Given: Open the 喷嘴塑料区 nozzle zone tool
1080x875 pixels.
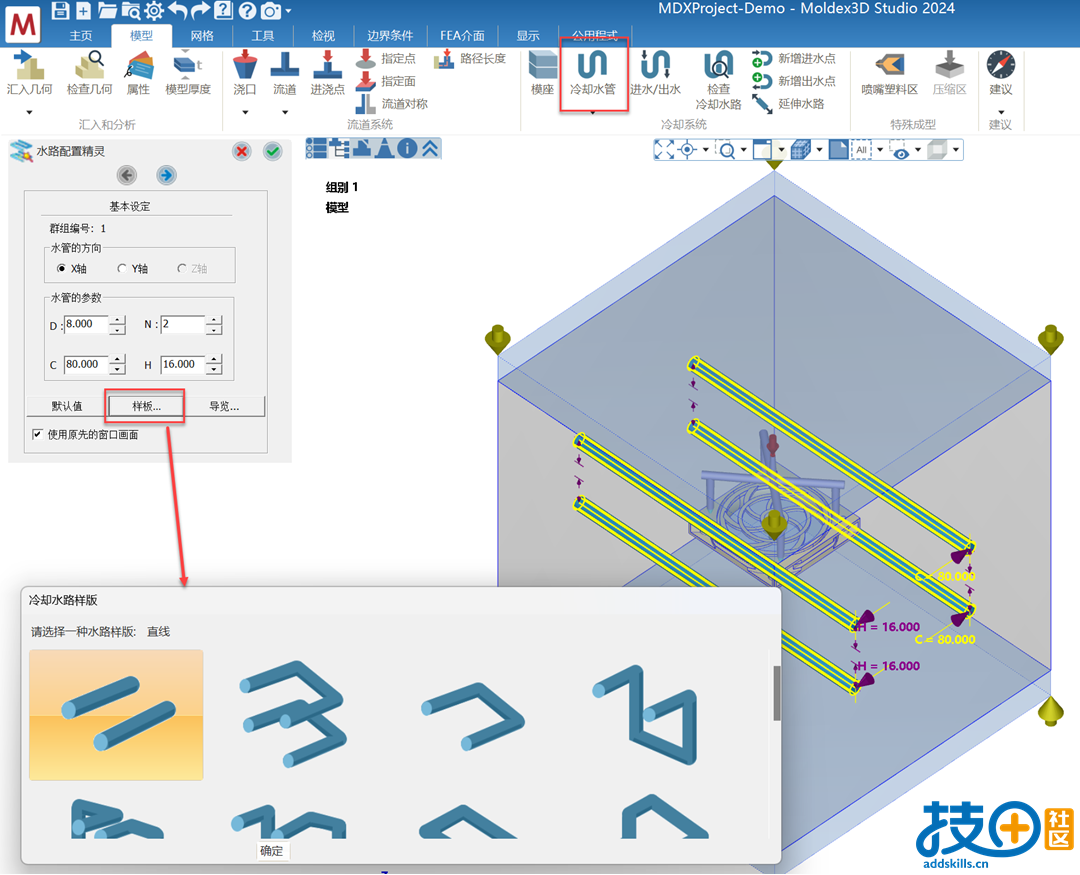Looking at the screenshot, I should pos(889,73).
